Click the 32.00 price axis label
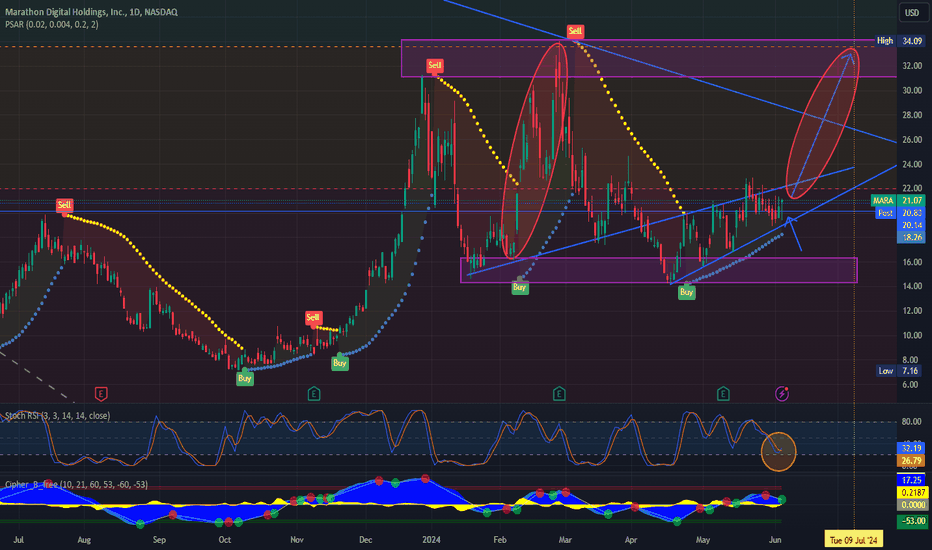This screenshot has height=550, width=932. pos(912,66)
